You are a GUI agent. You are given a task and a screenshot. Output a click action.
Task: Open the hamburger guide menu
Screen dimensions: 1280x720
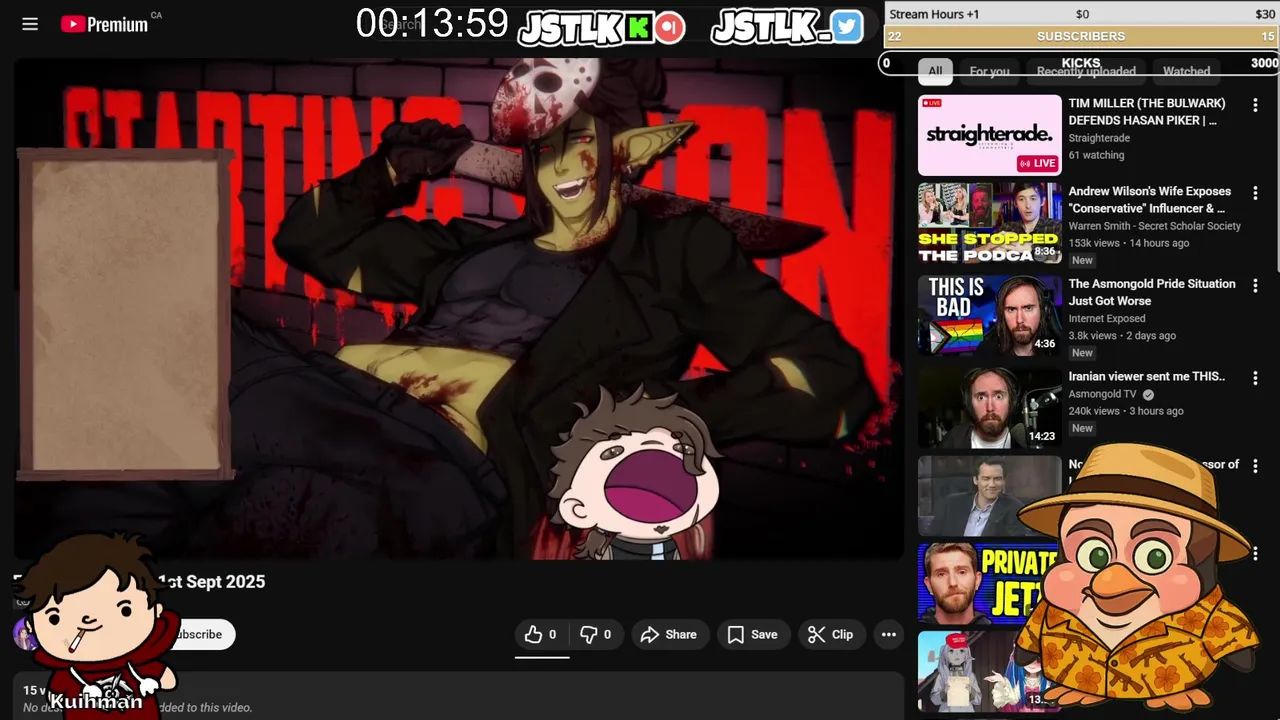click(30, 24)
